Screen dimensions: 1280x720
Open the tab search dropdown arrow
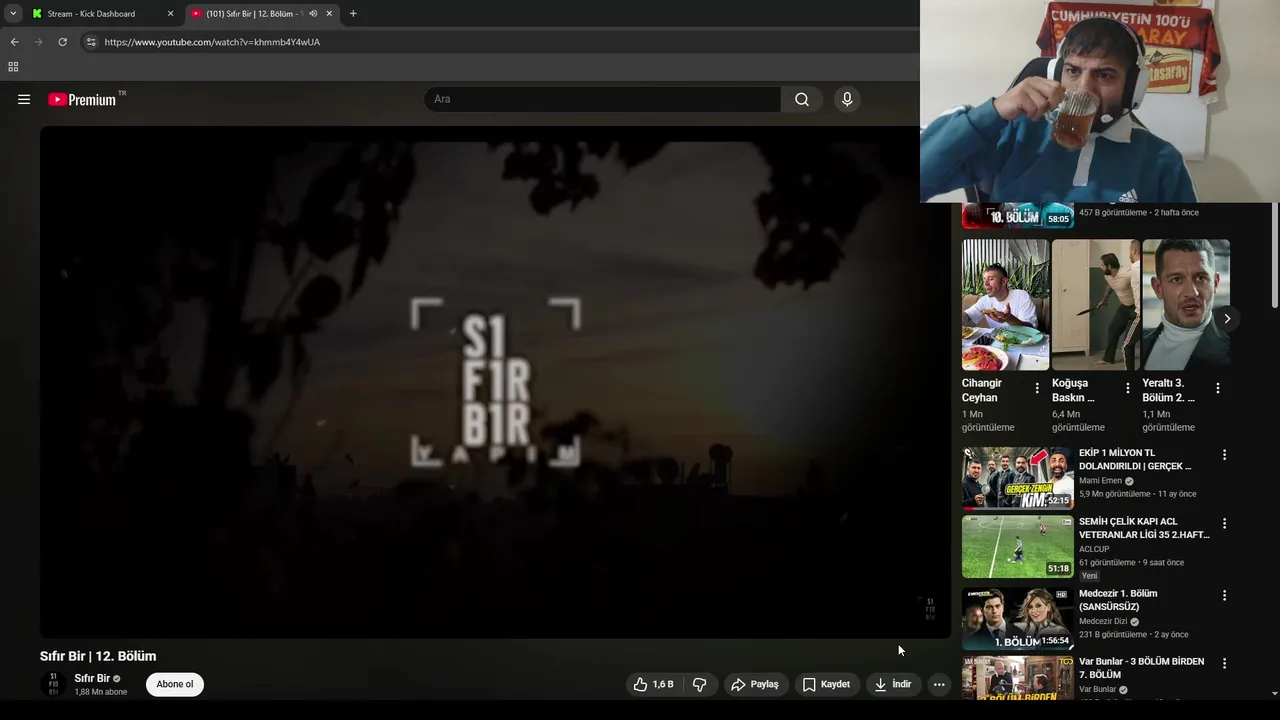tap(13, 14)
